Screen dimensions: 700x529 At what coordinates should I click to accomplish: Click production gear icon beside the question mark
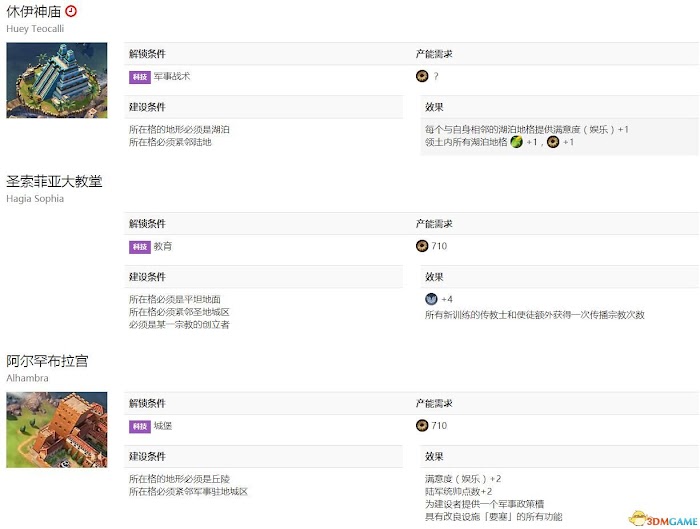click(x=422, y=76)
